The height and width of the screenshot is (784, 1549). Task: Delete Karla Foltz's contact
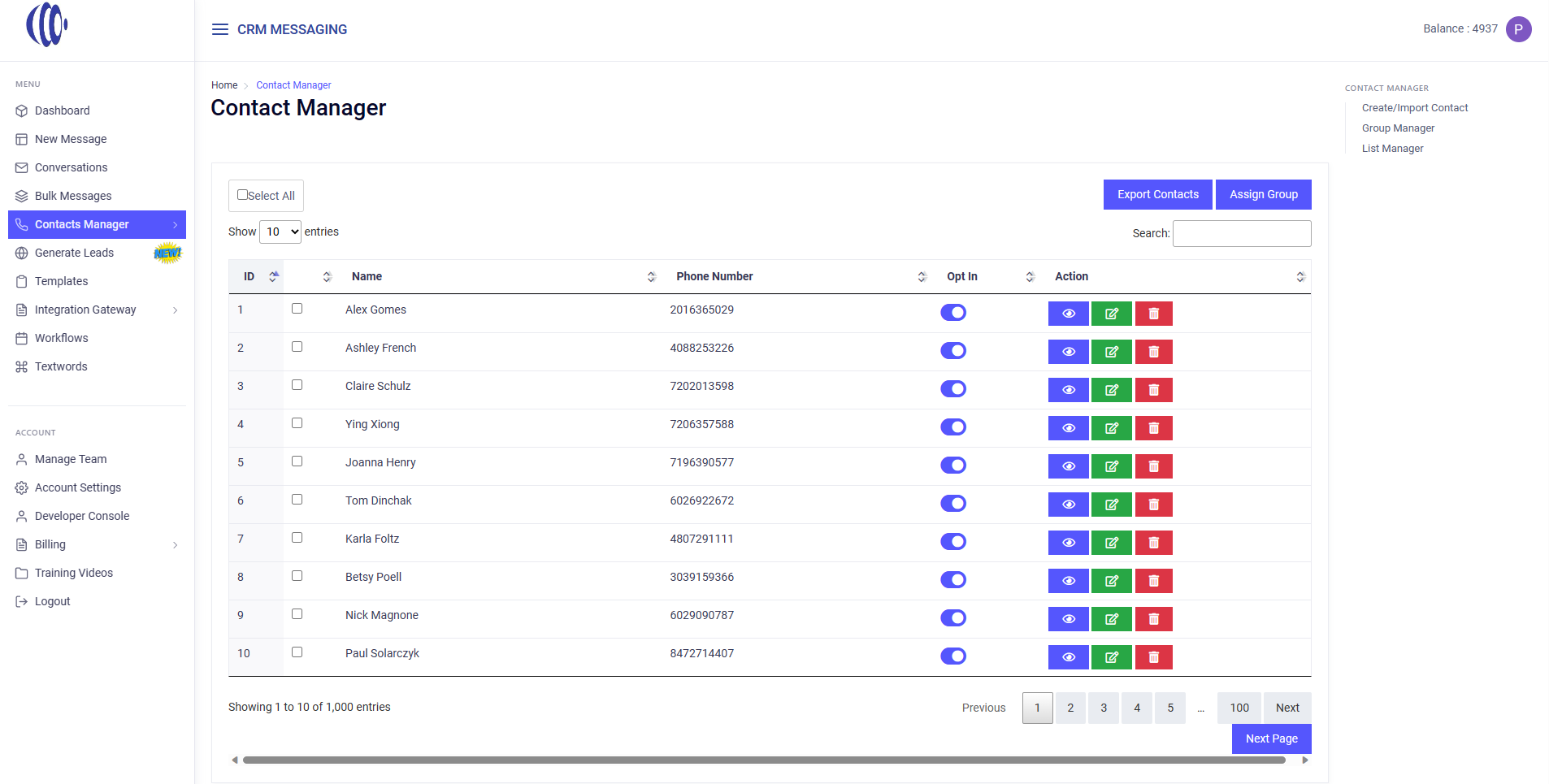(1153, 543)
